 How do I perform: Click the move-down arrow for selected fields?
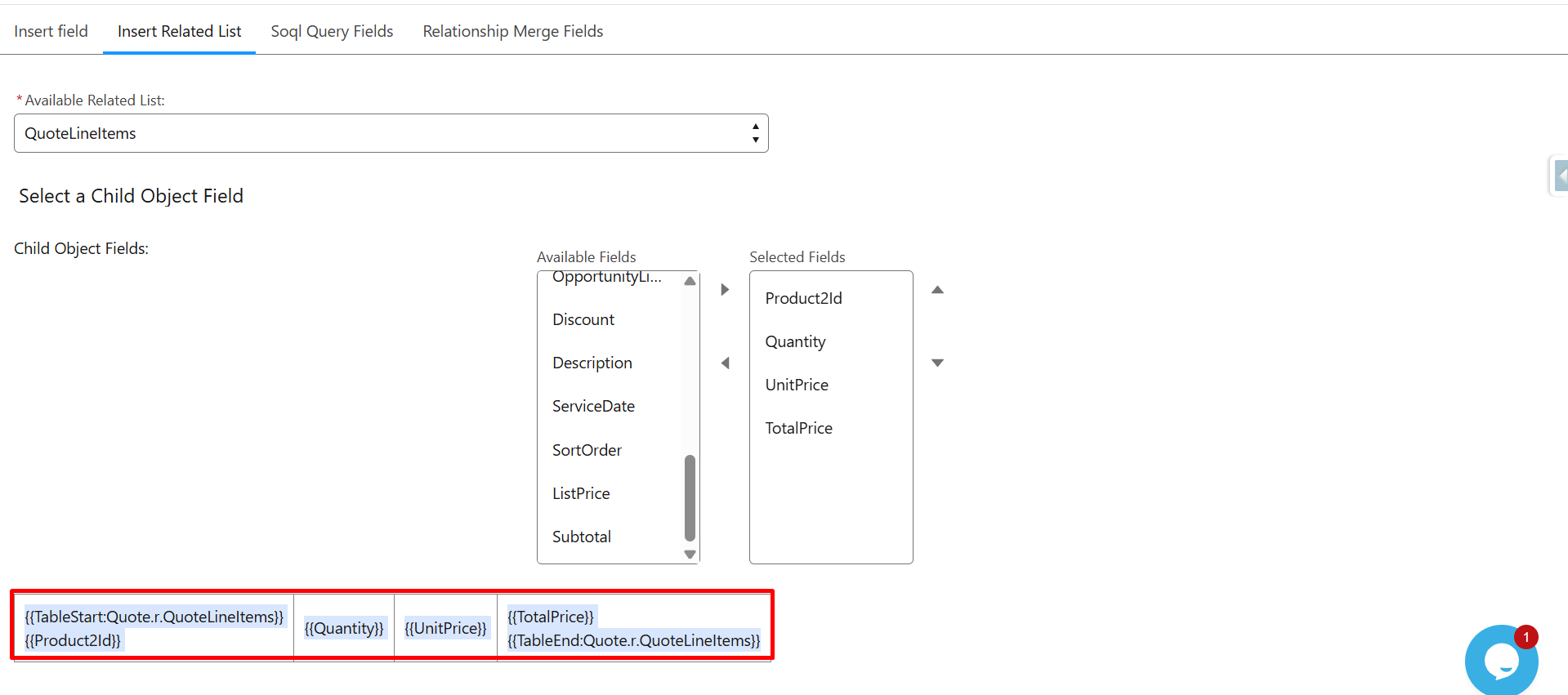click(x=937, y=363)
